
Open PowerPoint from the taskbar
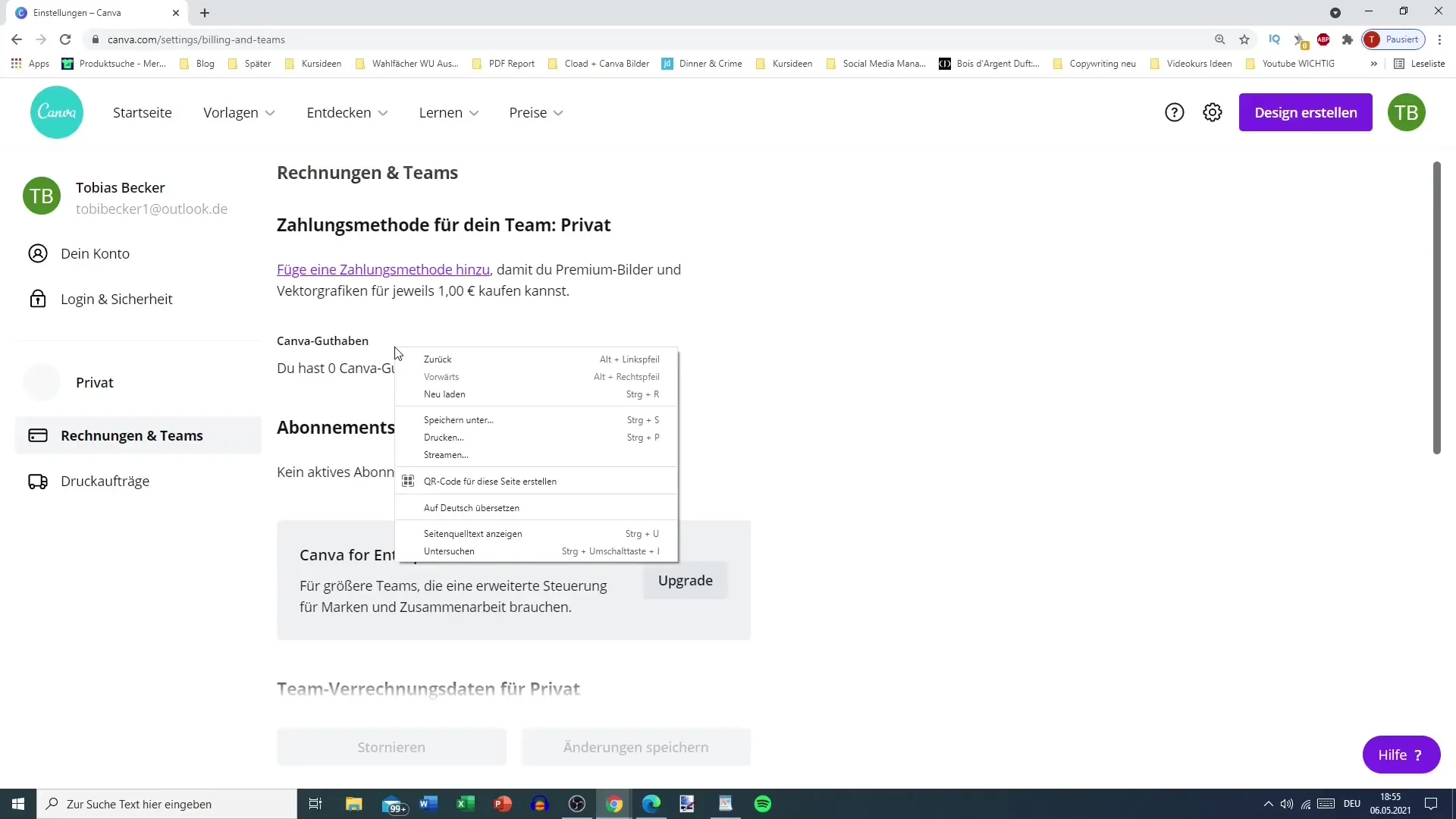point(503,804)
